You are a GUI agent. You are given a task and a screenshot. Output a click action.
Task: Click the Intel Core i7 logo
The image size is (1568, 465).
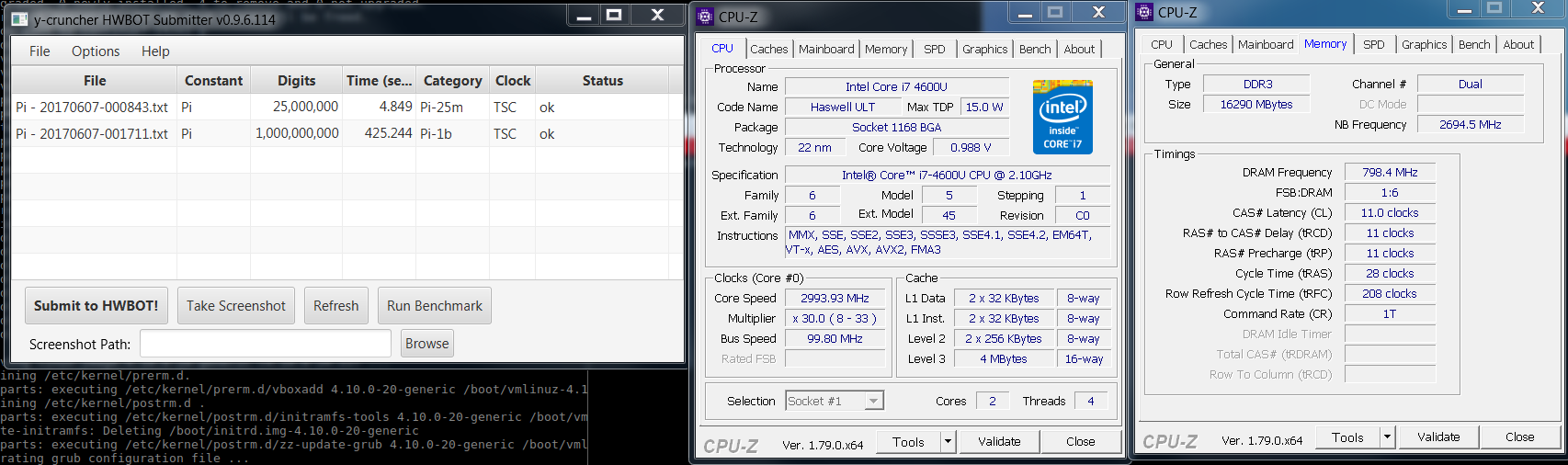click(1062, 117)
